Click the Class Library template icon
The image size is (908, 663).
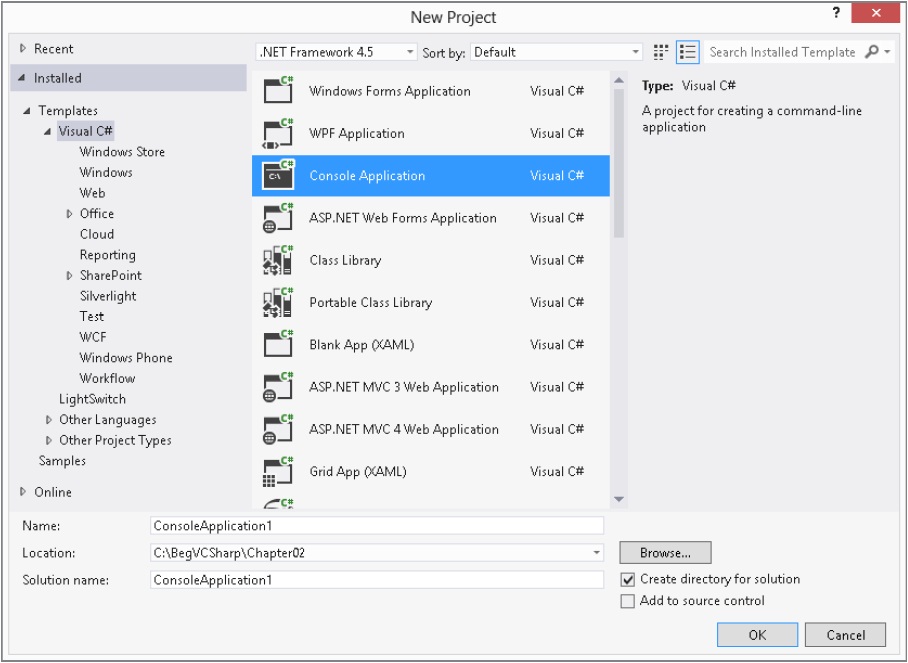tap(279, 260)
